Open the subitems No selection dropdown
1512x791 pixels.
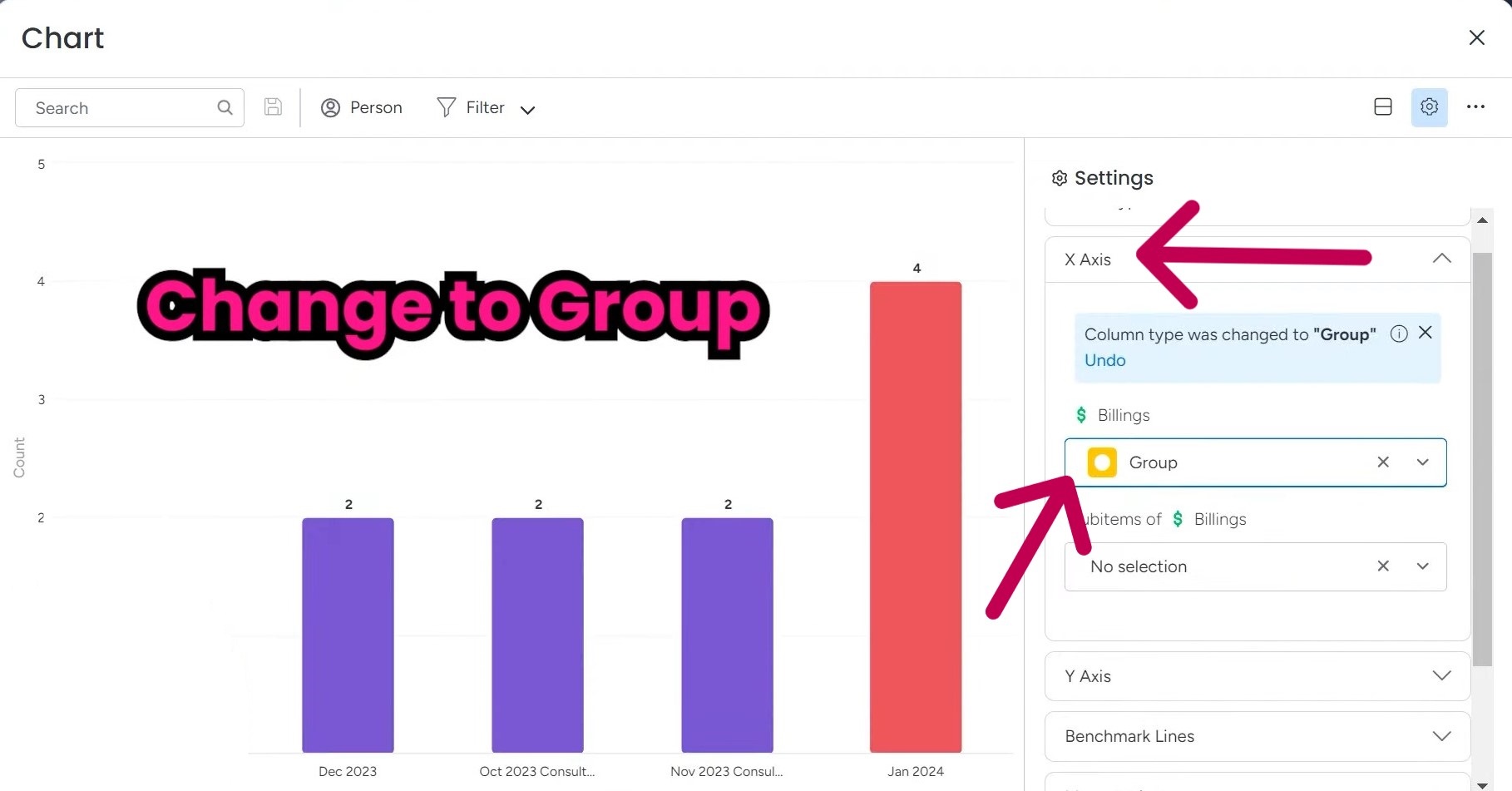1423,566
